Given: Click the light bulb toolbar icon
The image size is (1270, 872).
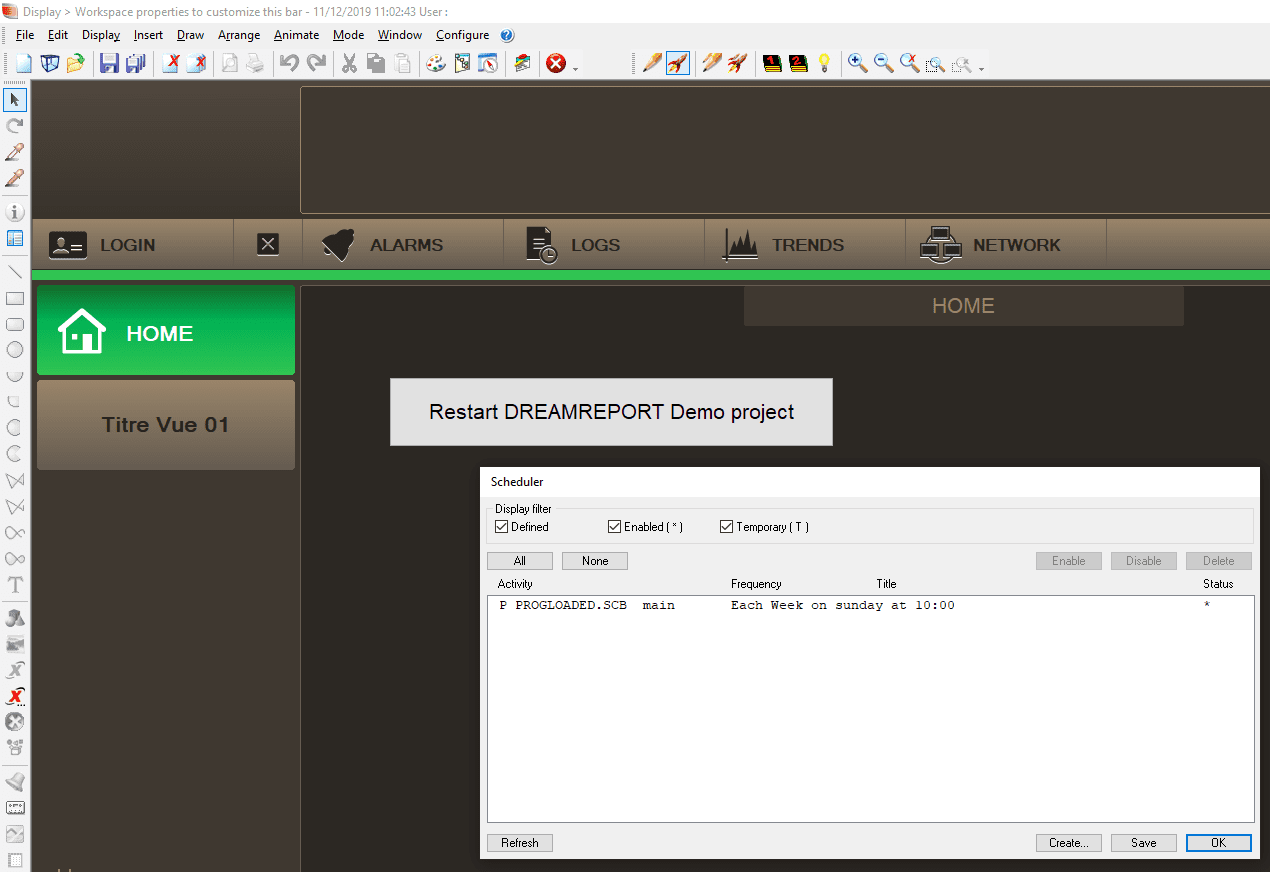Looking at the screenshot, I should pyautogui.click(x=823, y=63).
